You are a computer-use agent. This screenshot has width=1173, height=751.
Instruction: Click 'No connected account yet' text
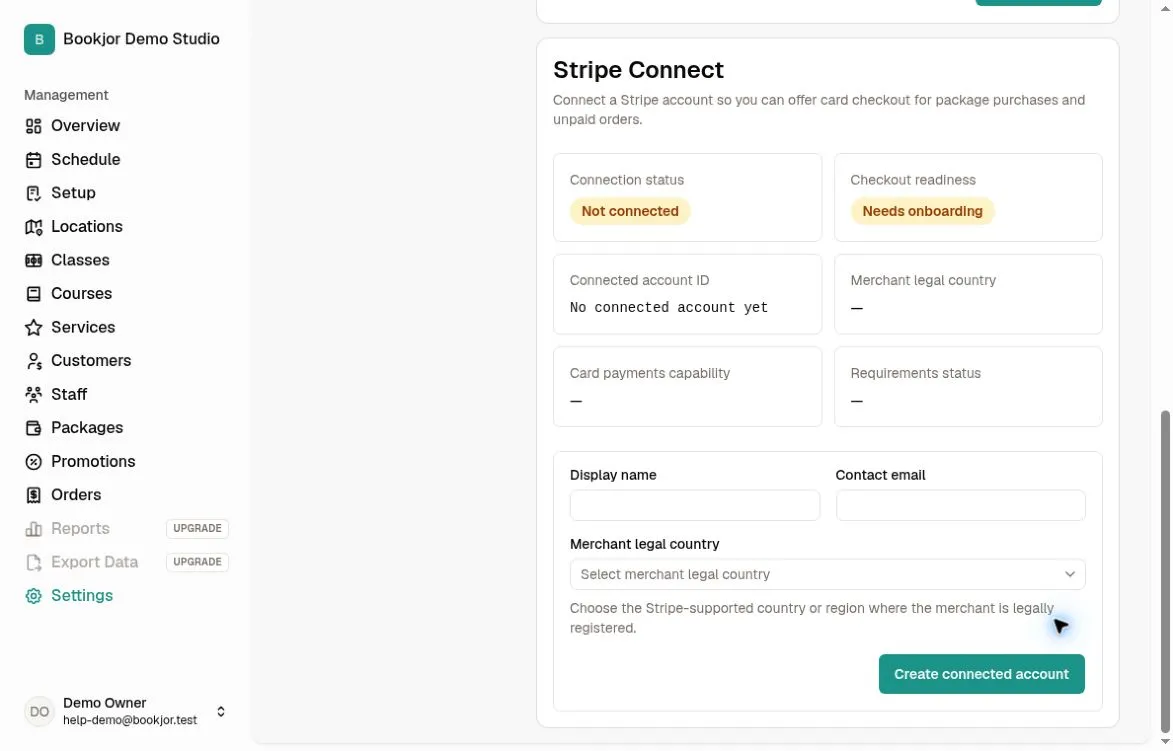(x=669, y=307)
